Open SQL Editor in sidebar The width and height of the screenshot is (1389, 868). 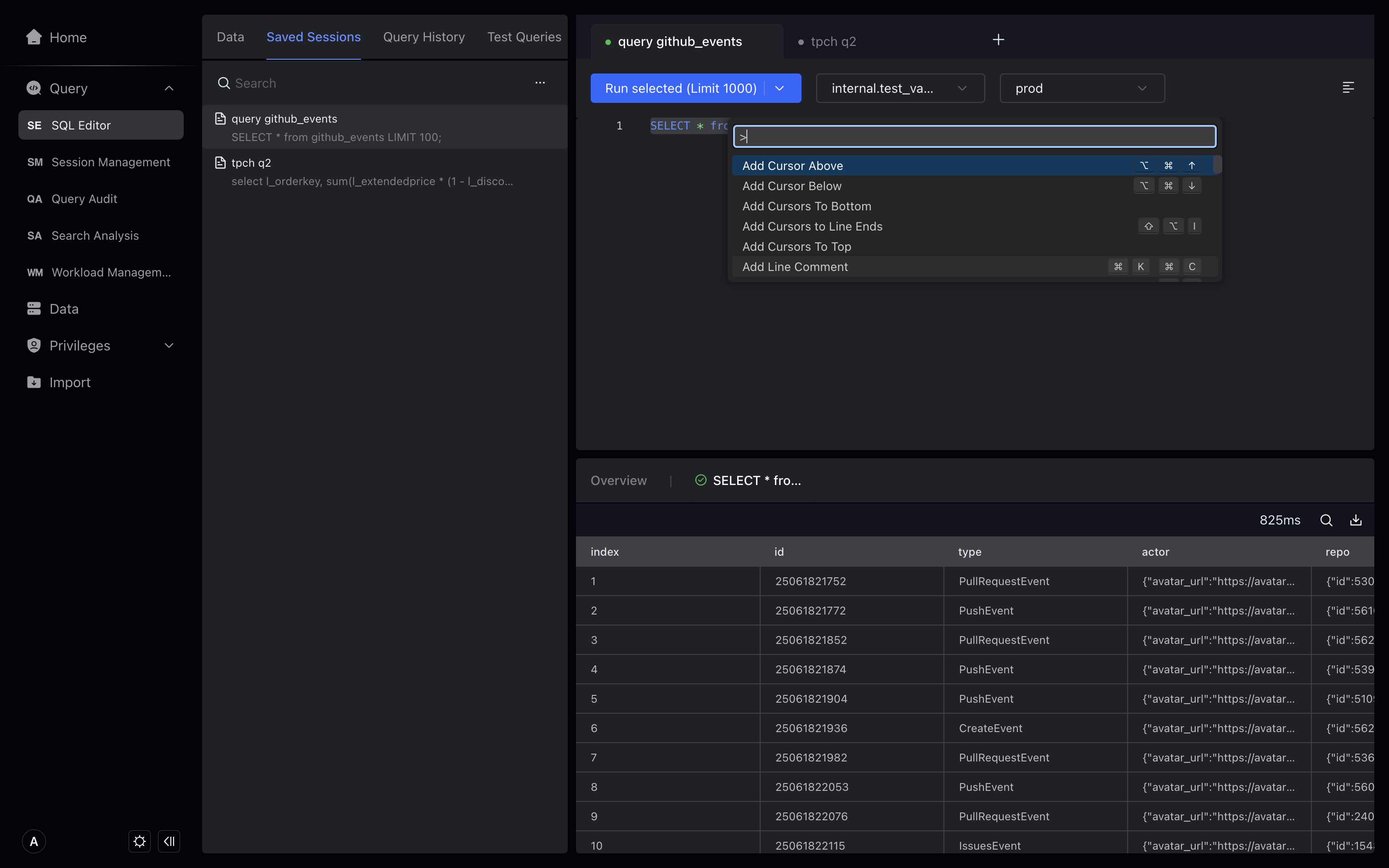pos(101,125)
